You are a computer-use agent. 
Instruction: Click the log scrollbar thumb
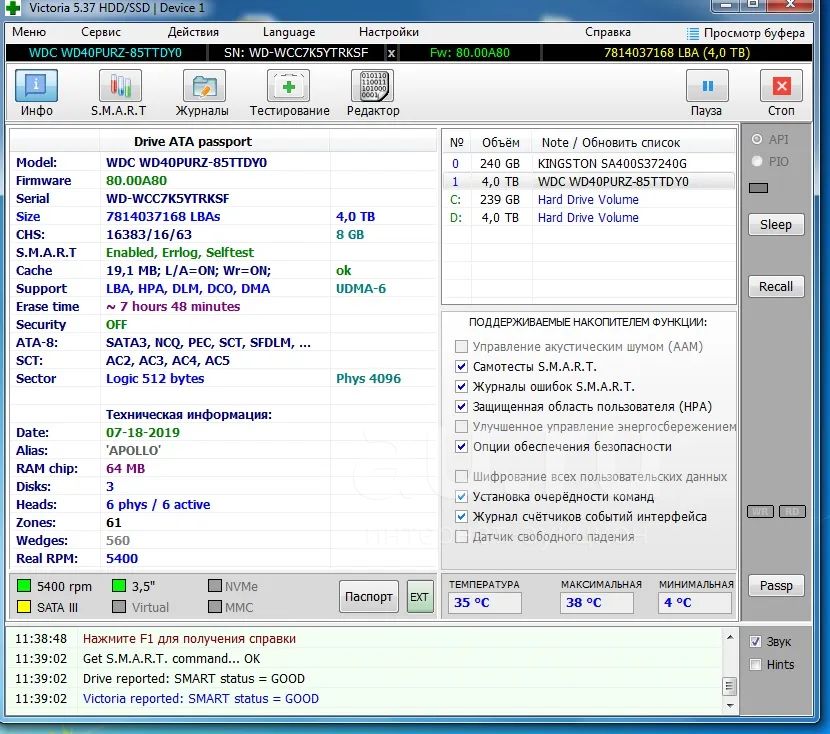point(729,686)
